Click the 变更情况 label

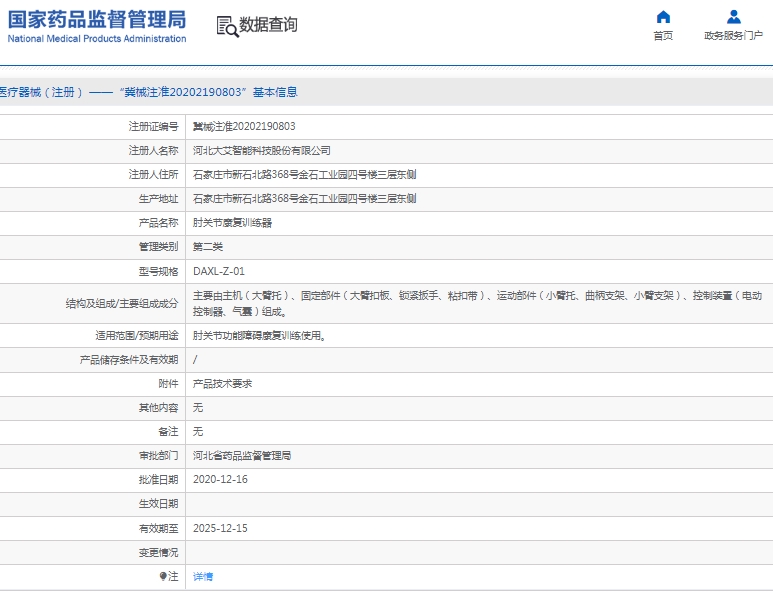158,553
